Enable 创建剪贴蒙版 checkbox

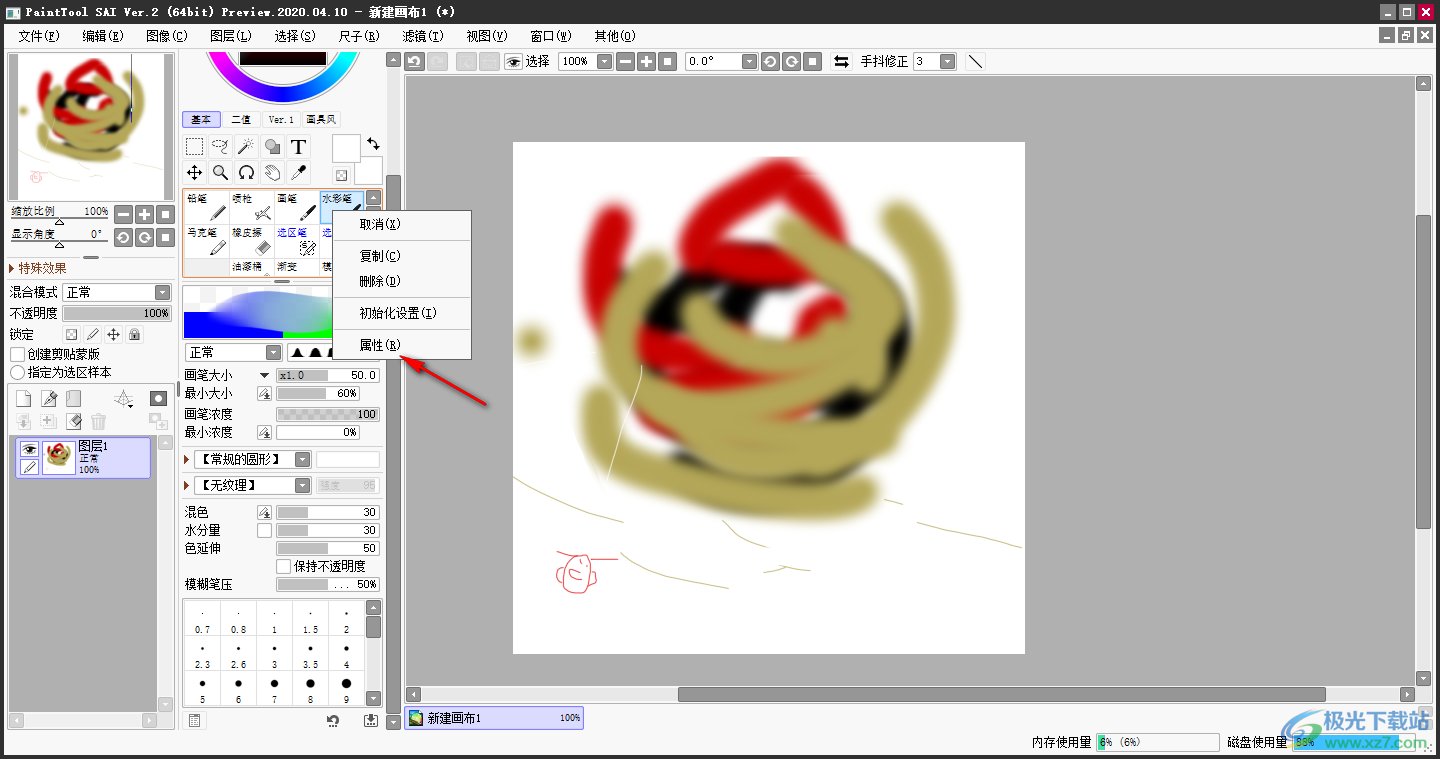17,354
